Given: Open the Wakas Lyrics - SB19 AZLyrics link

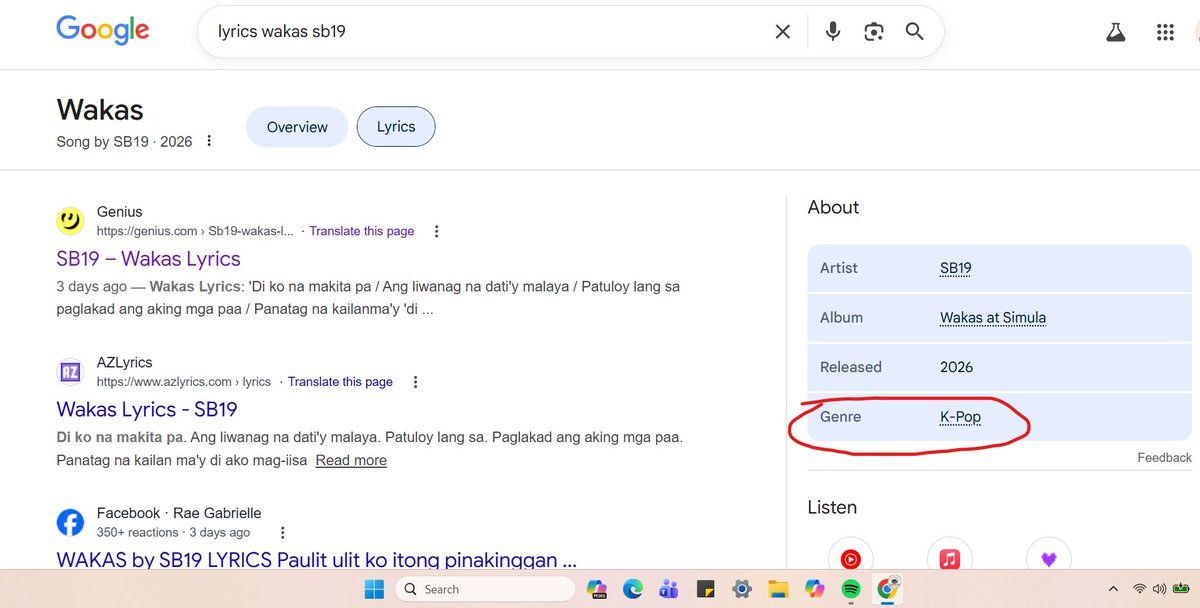Looking at the screenshot, I should [147, 410].
